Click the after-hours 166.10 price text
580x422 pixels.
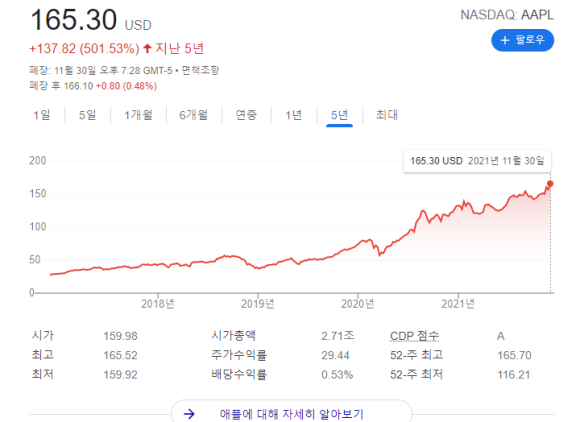click(x=78, y=86)
